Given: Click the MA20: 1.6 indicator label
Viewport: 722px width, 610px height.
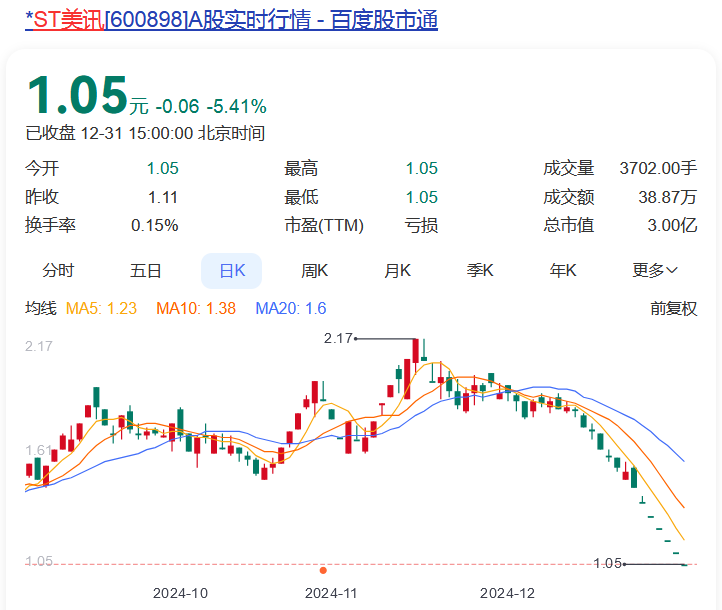Looking at the screenshot, I should 291,308.
